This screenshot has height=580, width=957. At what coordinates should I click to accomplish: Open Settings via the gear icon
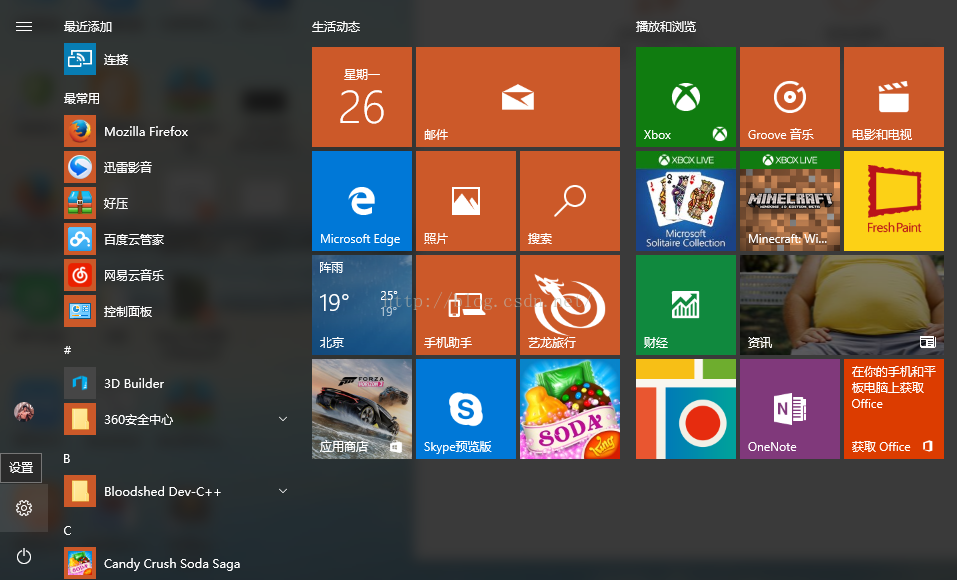coord(24,508)
